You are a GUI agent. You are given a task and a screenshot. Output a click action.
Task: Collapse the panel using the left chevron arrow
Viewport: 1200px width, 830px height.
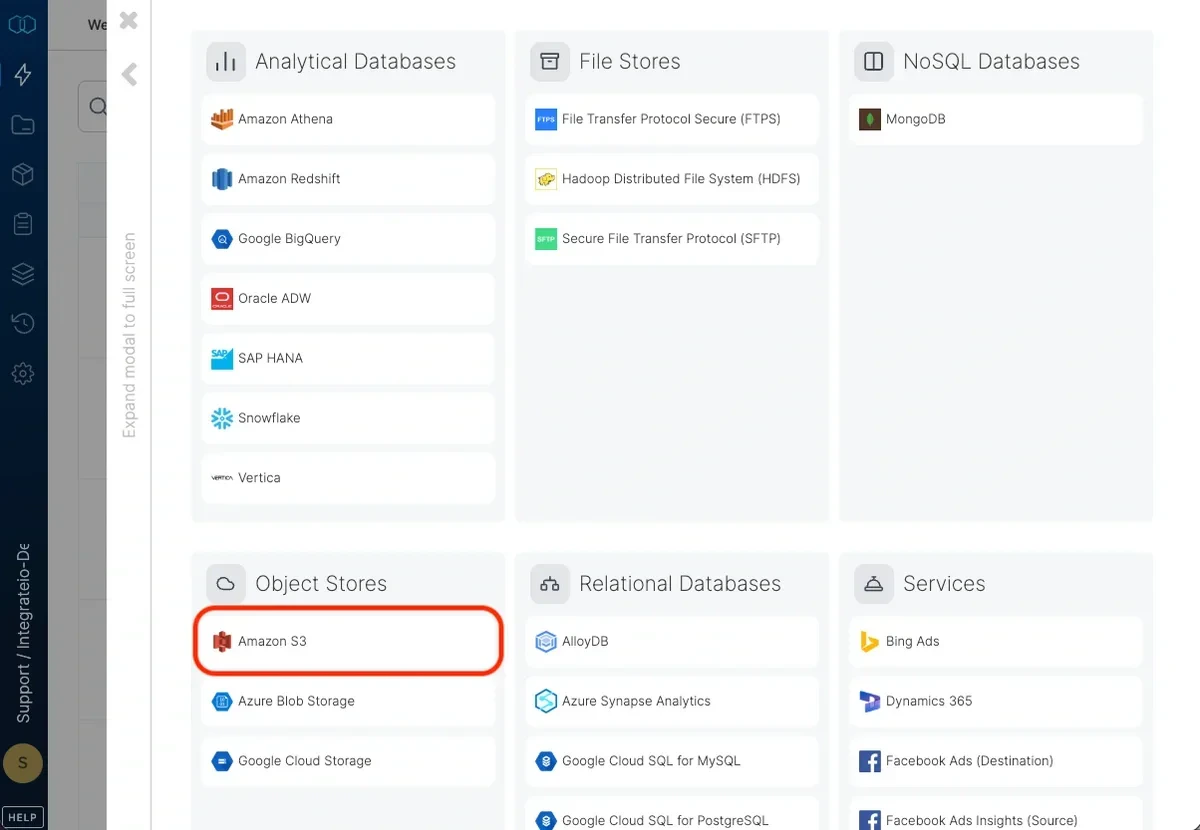click(128, 74)
